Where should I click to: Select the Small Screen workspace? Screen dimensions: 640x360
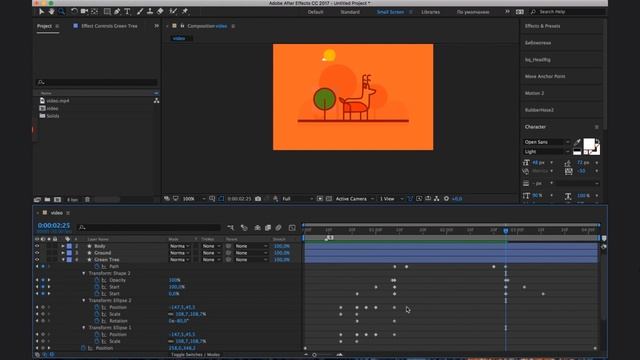pyautogui.click(x=390, y=12)
